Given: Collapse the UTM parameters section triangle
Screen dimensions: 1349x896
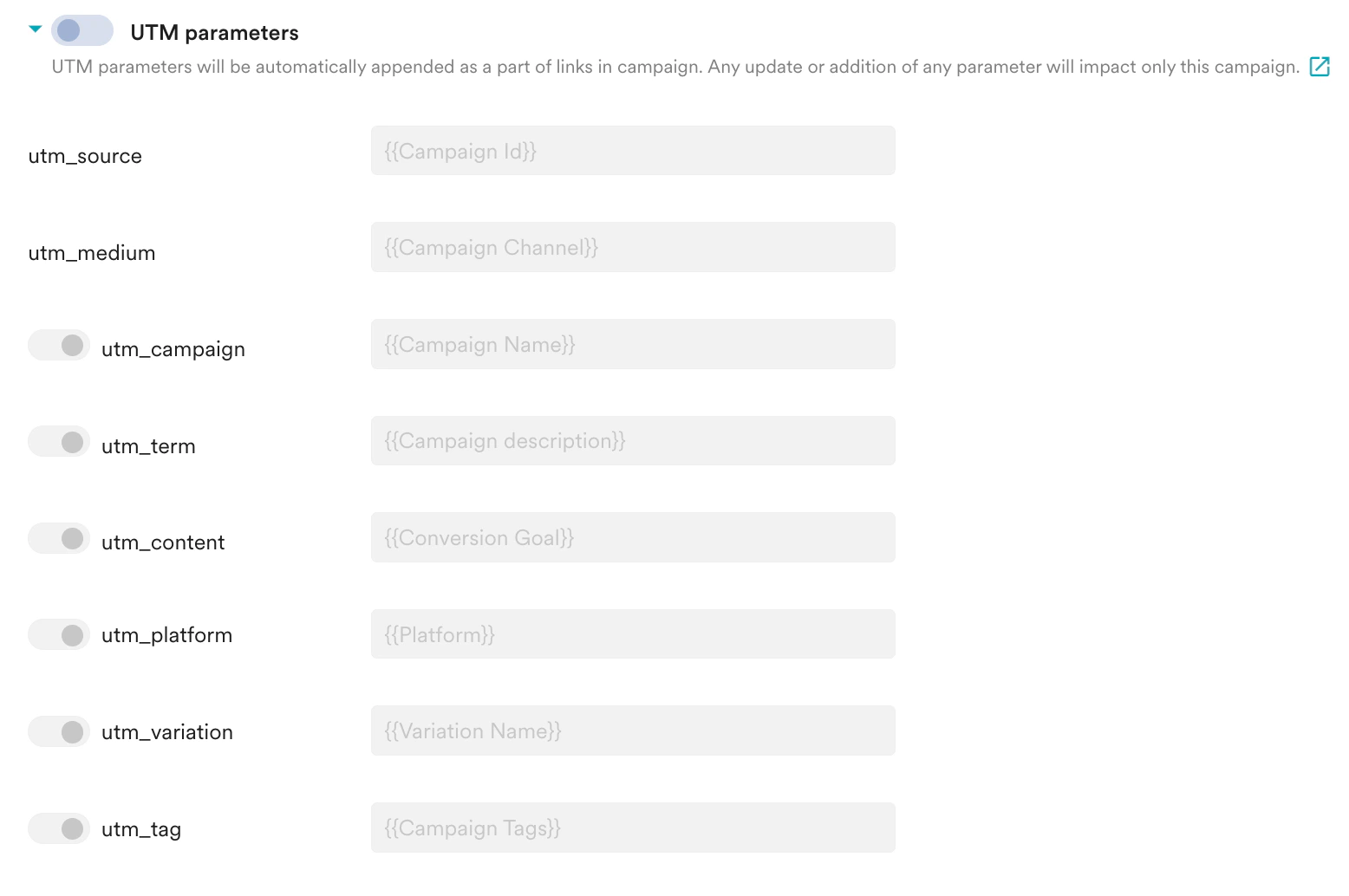Looking at the screenshot, I should click(35, 28).
